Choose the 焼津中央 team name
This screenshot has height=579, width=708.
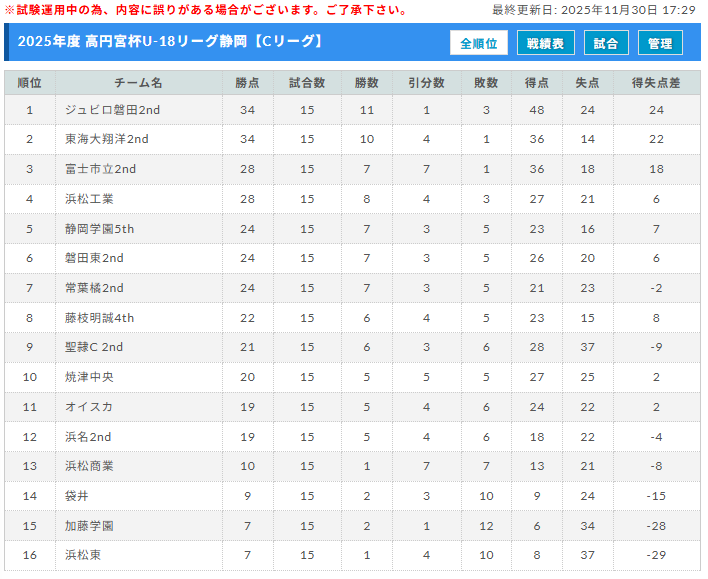coord(89,377)
